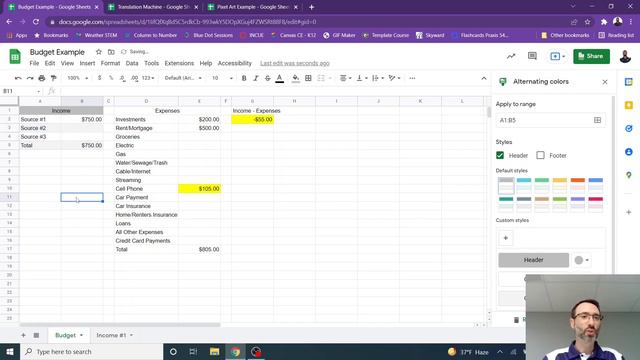Viewport: 640px width, 360px height.
Task: Open last edit was seconds ago link
Action: coord(295,63)
